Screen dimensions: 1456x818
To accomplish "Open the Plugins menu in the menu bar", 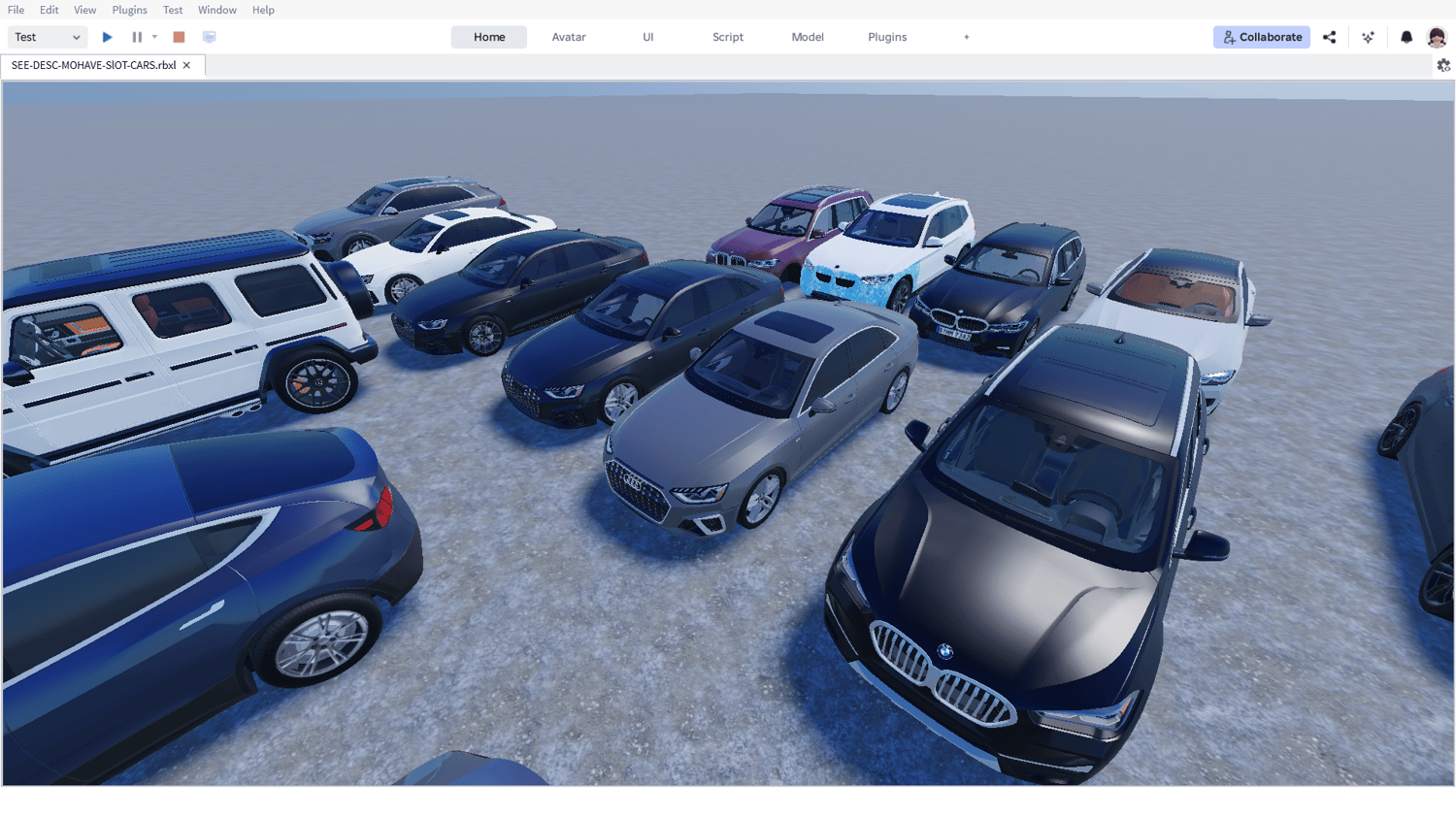I will click(x=130, y=10).
